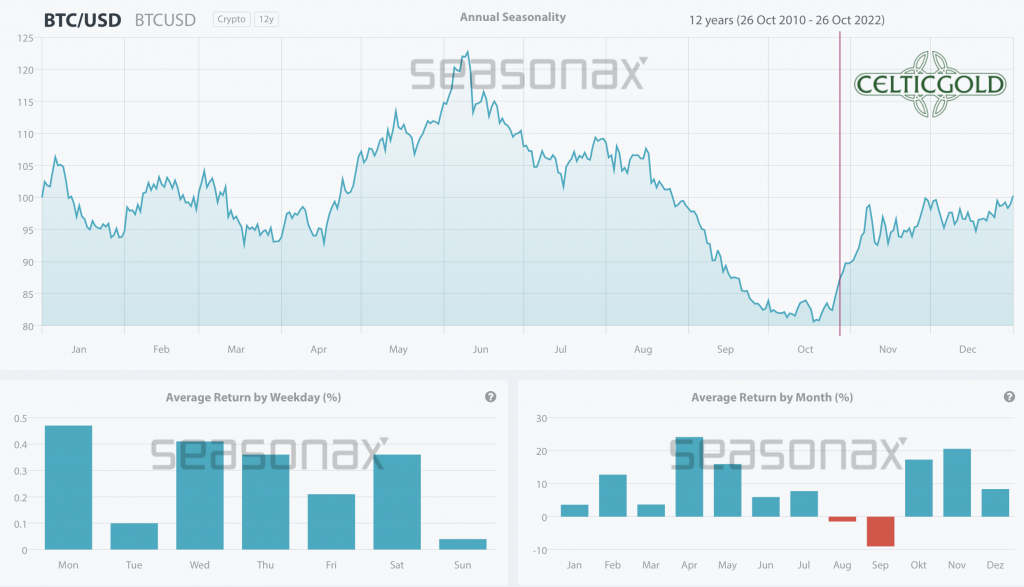The image size is (1024, 587).
Task: Click the Mon bar in the weekday chart
Action: [68, 488]
